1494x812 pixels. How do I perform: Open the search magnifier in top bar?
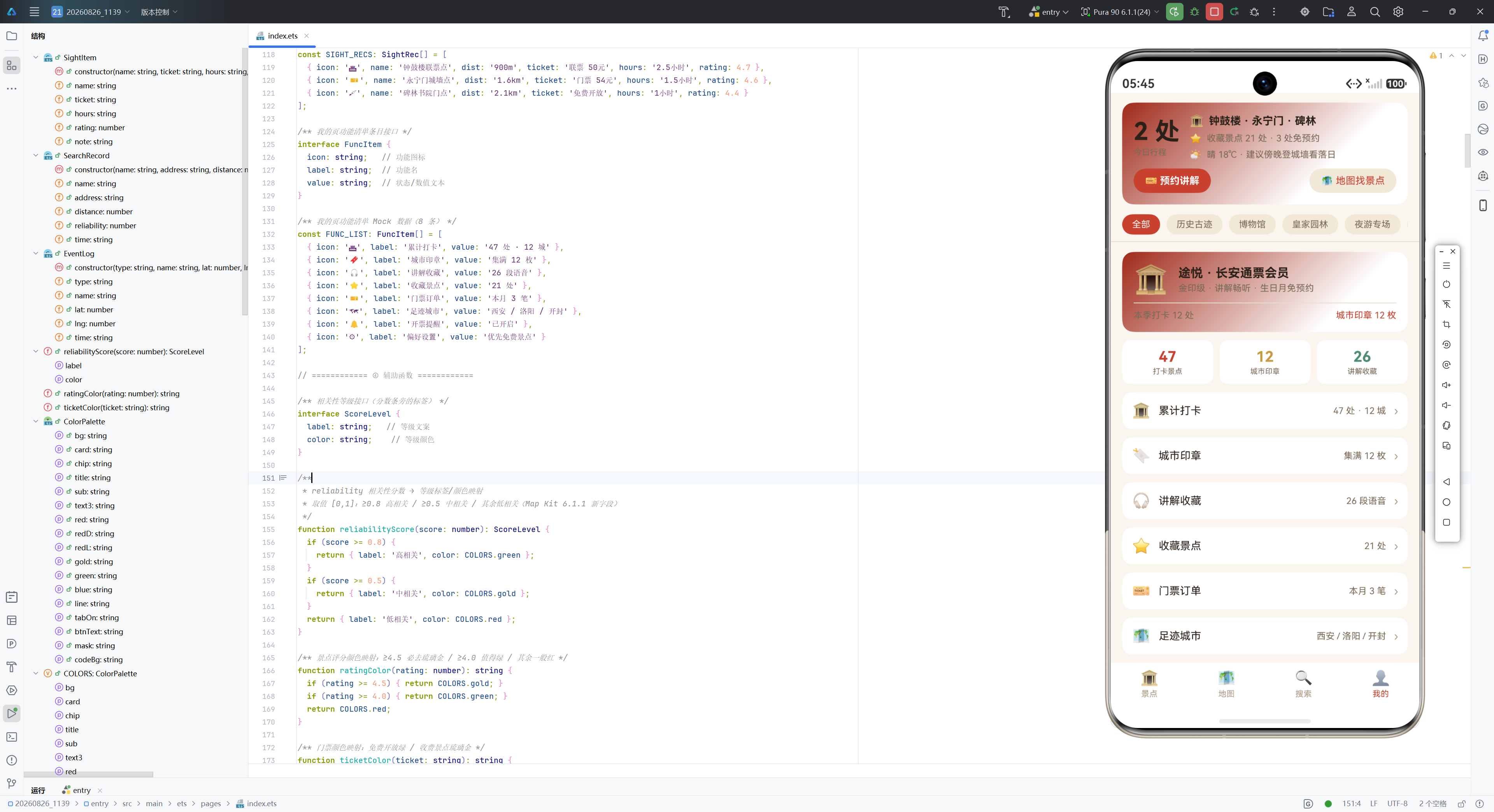click(x=1375, y=12)
